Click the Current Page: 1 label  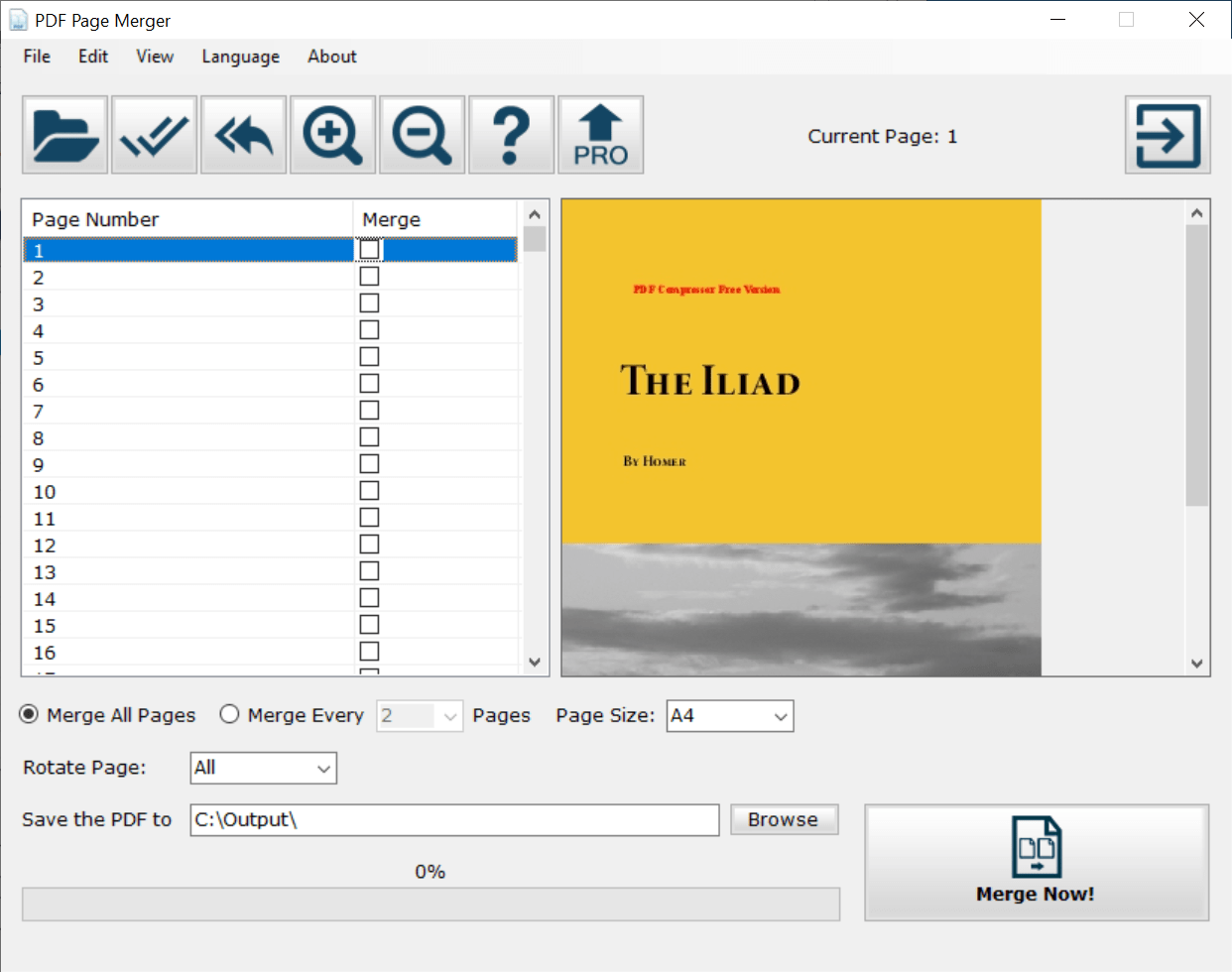pos(883,136)
